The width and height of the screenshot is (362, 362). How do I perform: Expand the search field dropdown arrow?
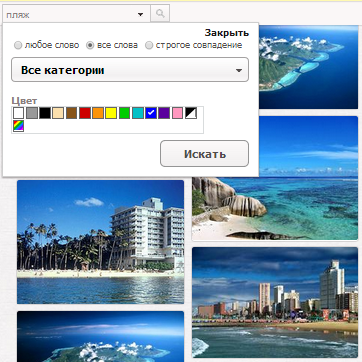pos(140,14)
